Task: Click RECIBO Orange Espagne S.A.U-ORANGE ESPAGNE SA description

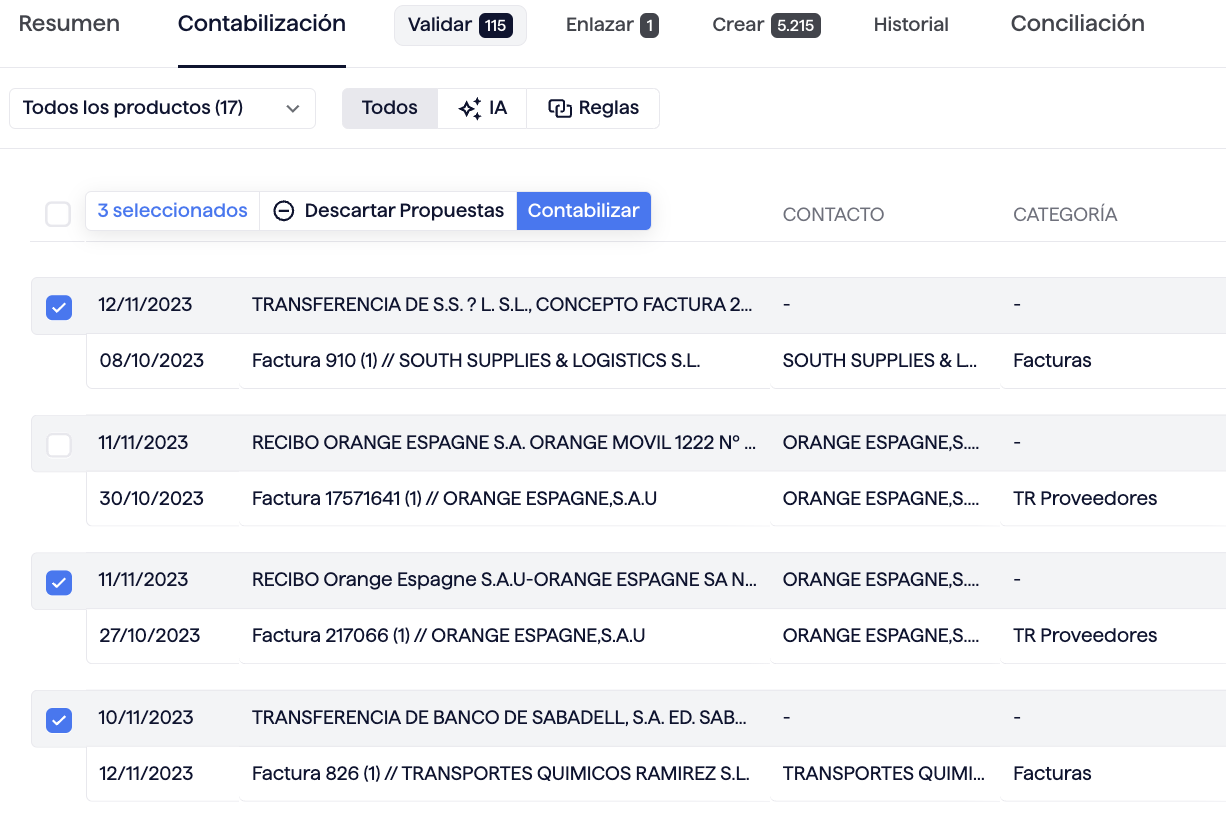Action: 504,580
